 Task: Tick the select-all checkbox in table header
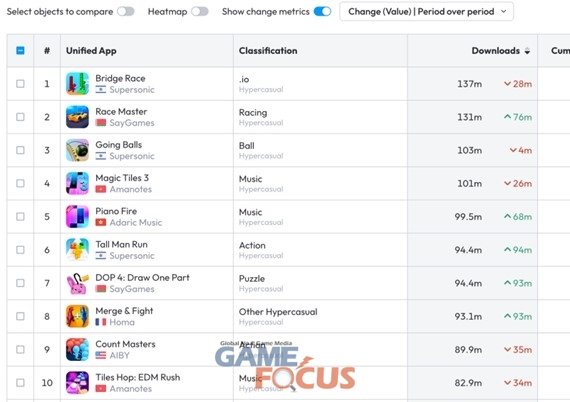[x=20, y=51]
